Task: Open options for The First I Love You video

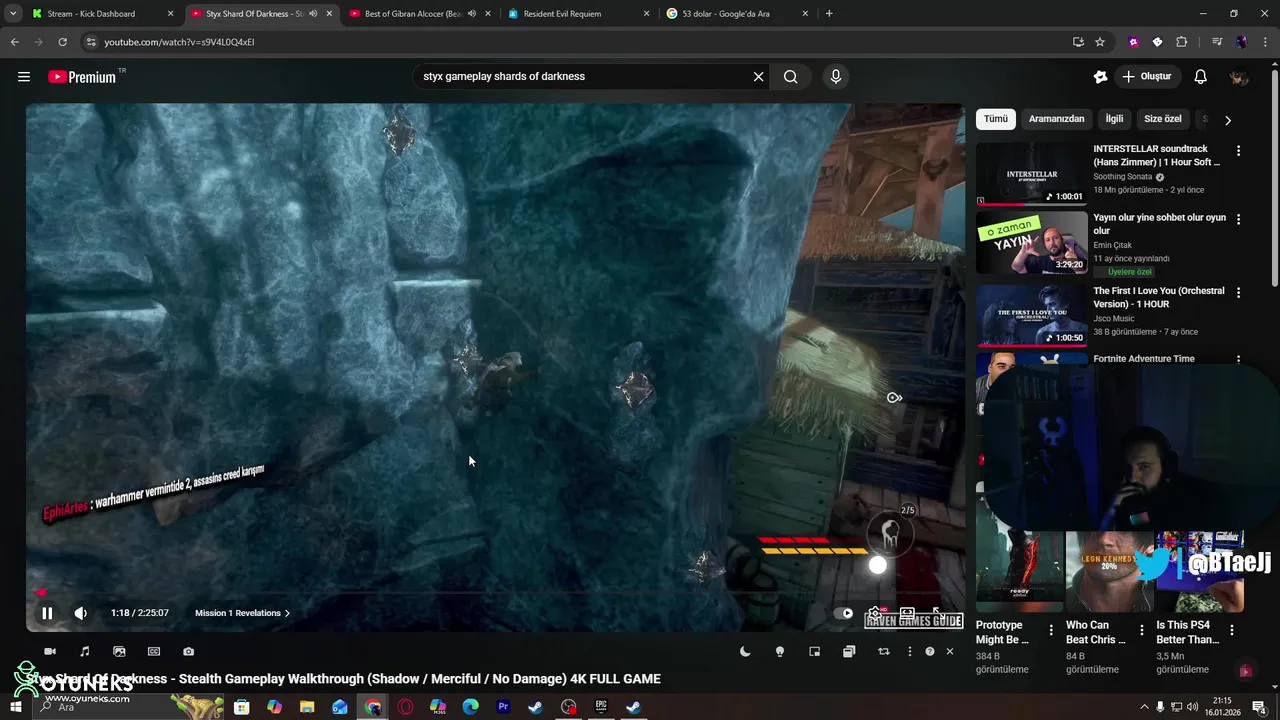Action: (1238, 293)
